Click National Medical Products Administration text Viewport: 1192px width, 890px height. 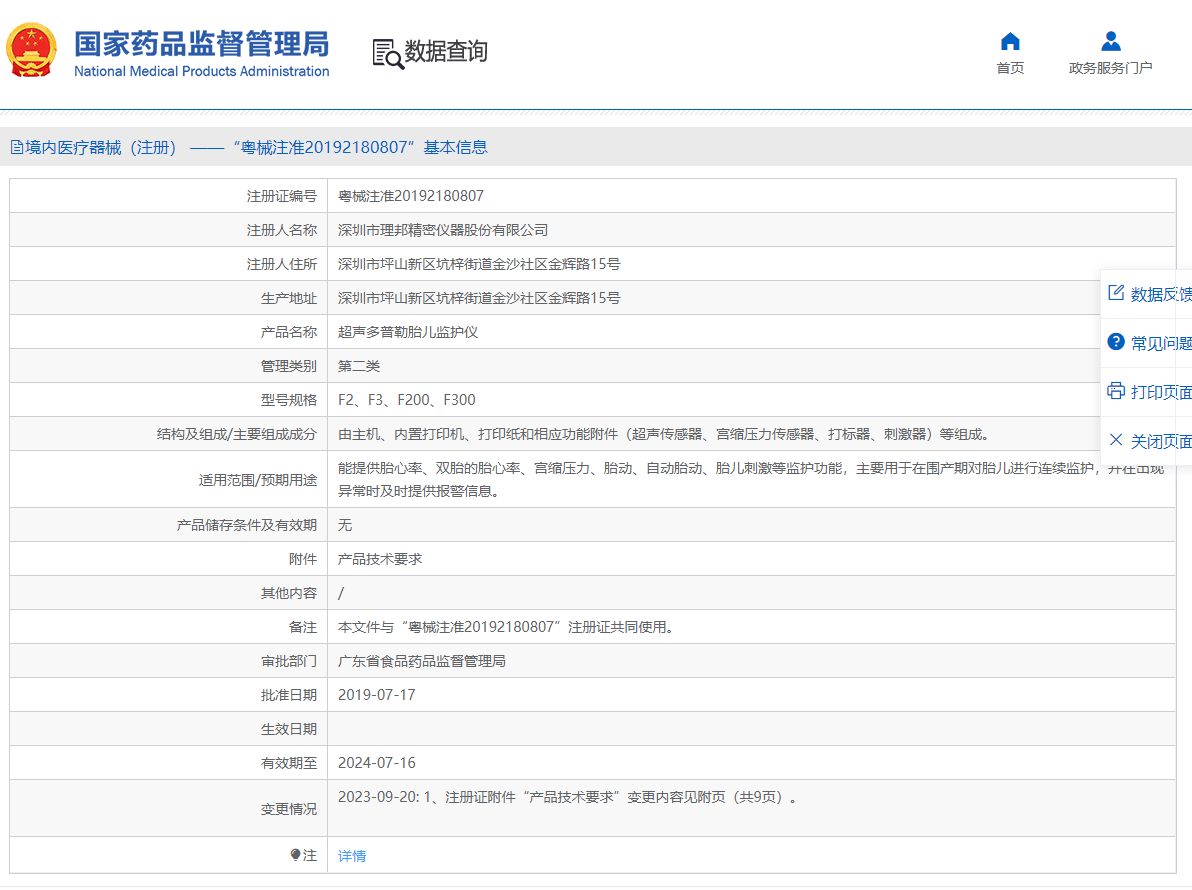point(201,71)
